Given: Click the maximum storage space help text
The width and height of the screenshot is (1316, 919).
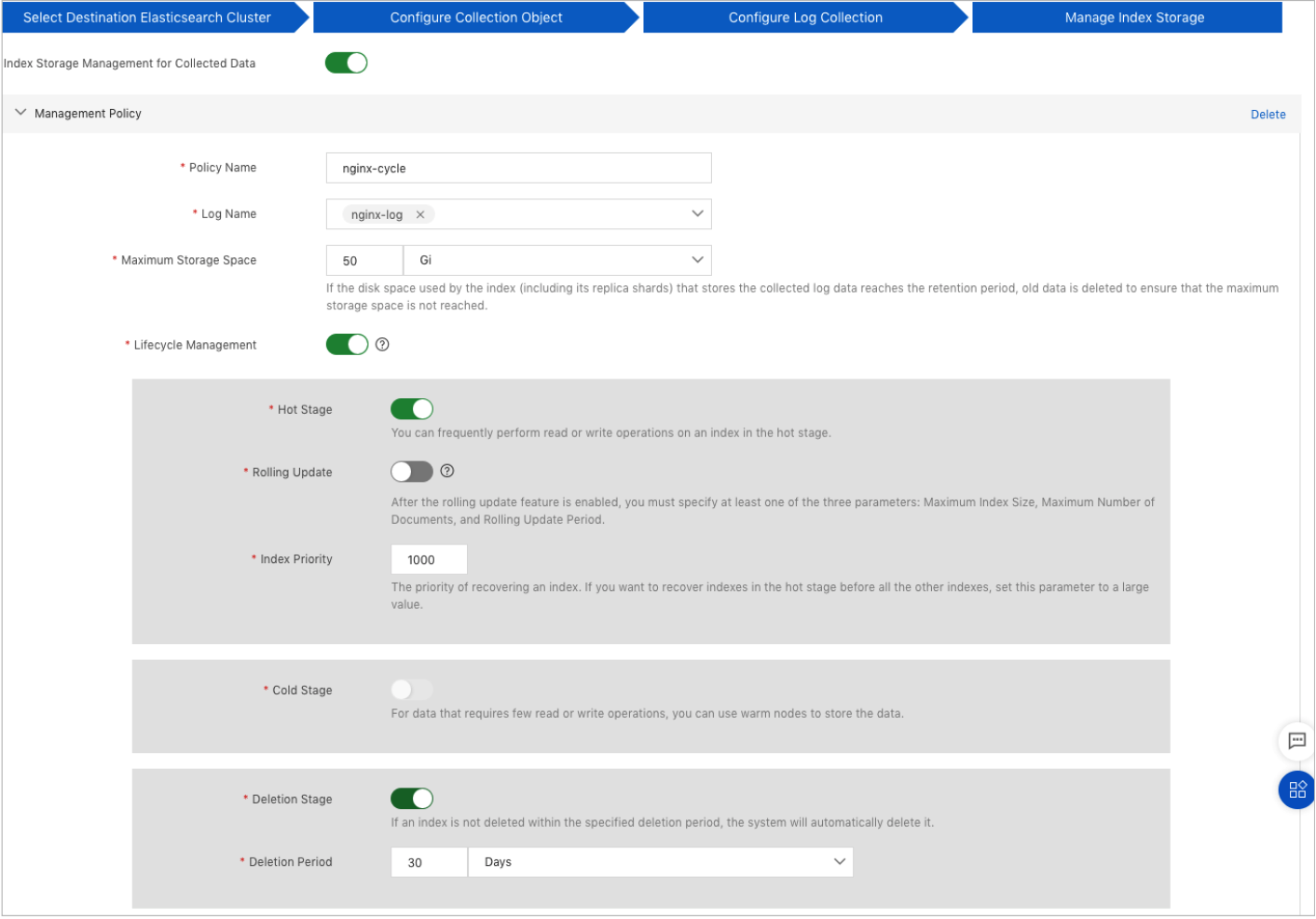Looking at the screenshot, I should 802,296.
